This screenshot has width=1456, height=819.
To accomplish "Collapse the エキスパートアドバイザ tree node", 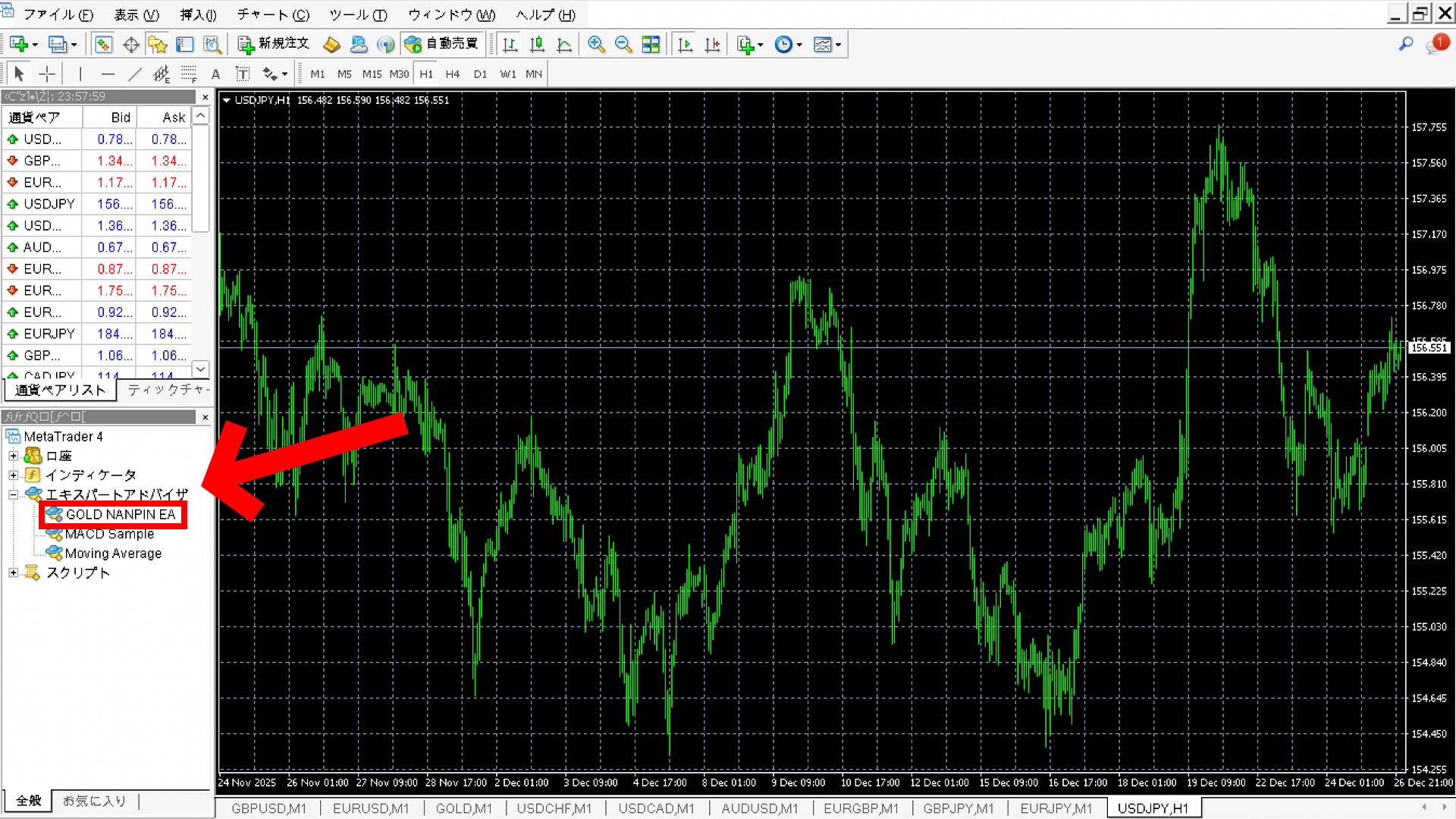I will pos(13,494).
